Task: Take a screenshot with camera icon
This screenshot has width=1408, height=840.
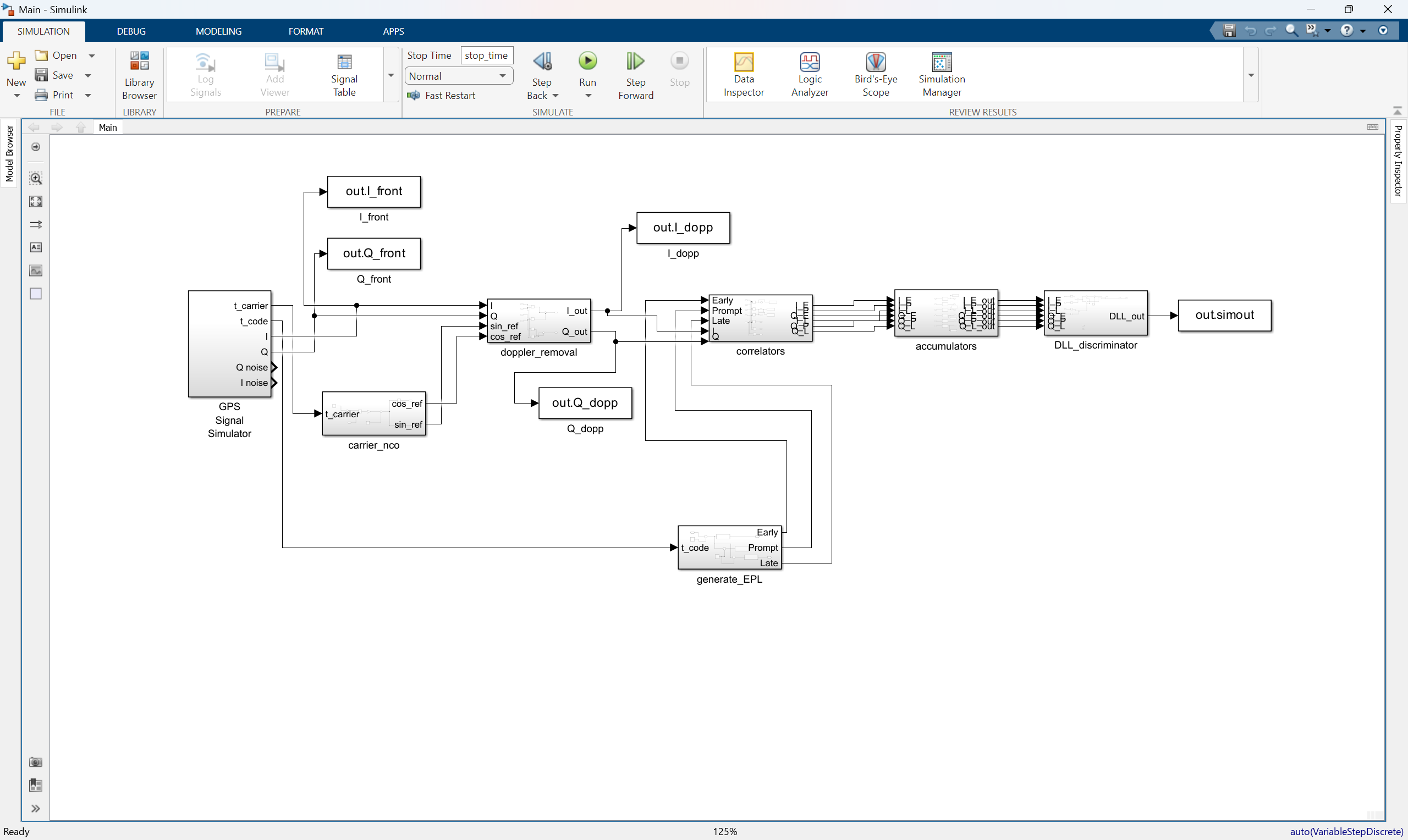Action: [x=36, y=762]
